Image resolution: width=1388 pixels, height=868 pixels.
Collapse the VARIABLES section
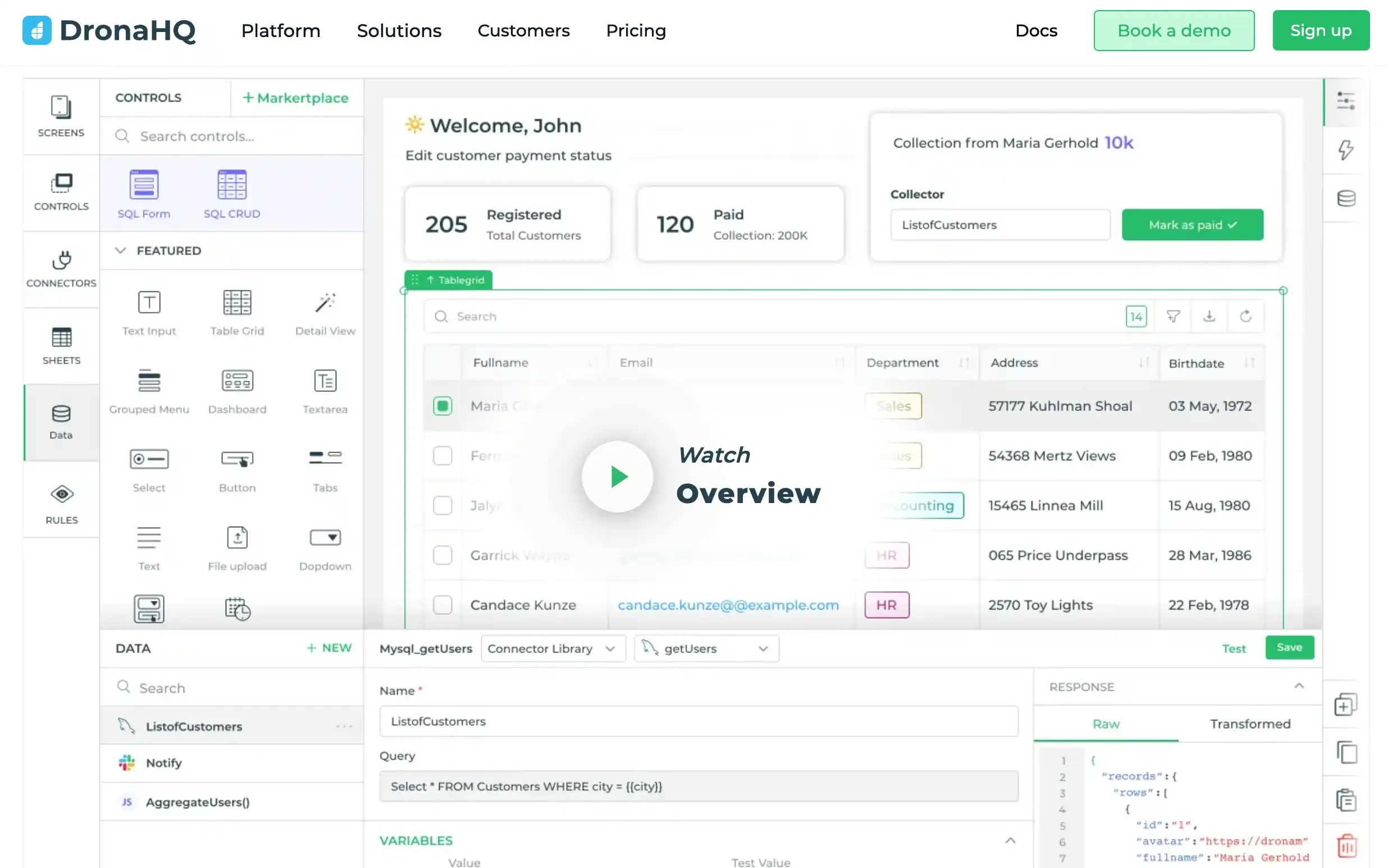pos(1010,840)
